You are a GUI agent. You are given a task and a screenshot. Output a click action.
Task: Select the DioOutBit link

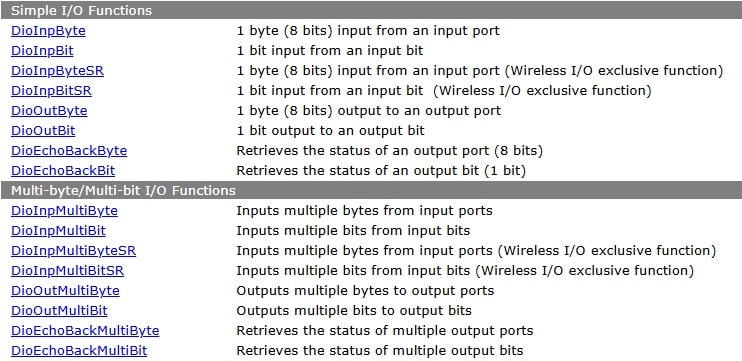(x=43, y=131)
